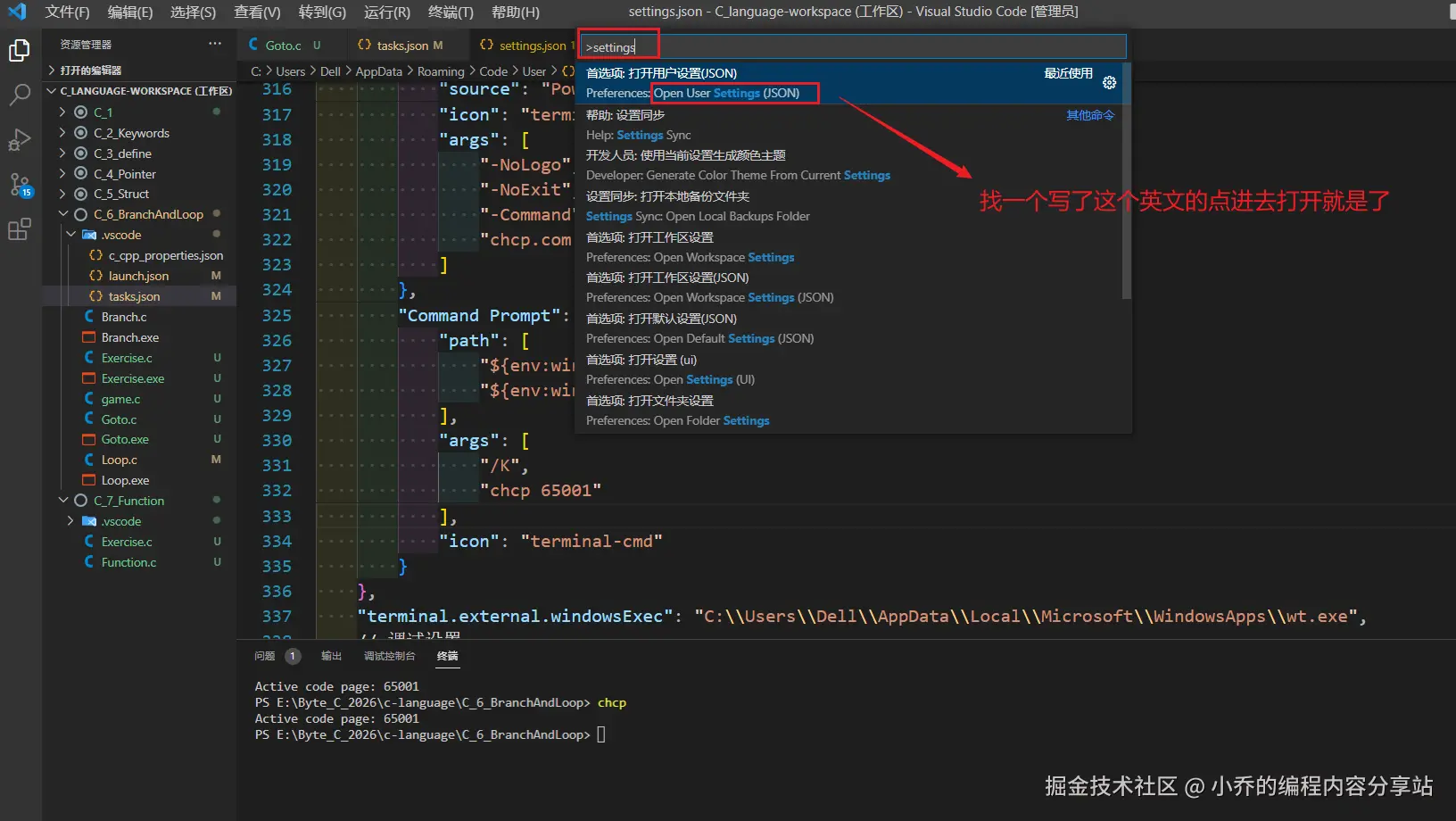Switch to the settings.json editor tab
The image size is (1456, 821).
click(523, 46)
